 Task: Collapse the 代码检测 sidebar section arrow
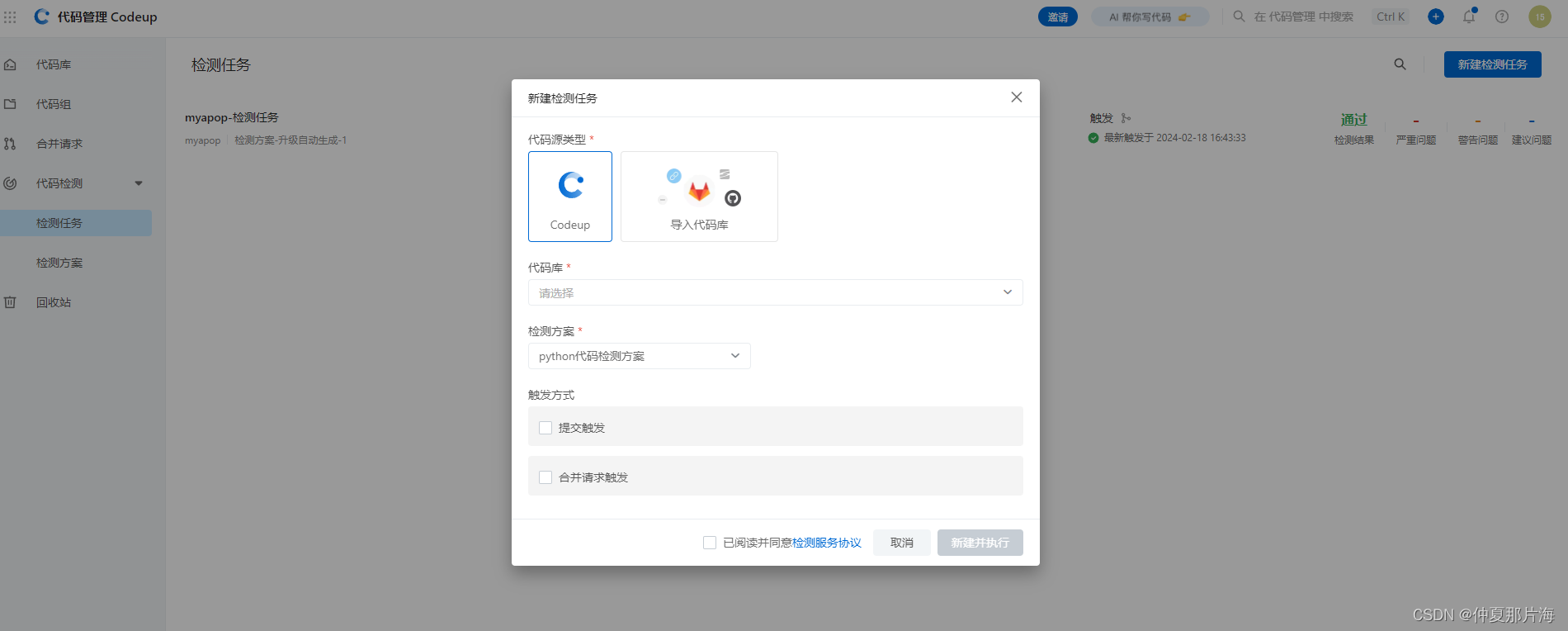coord(139,183)
